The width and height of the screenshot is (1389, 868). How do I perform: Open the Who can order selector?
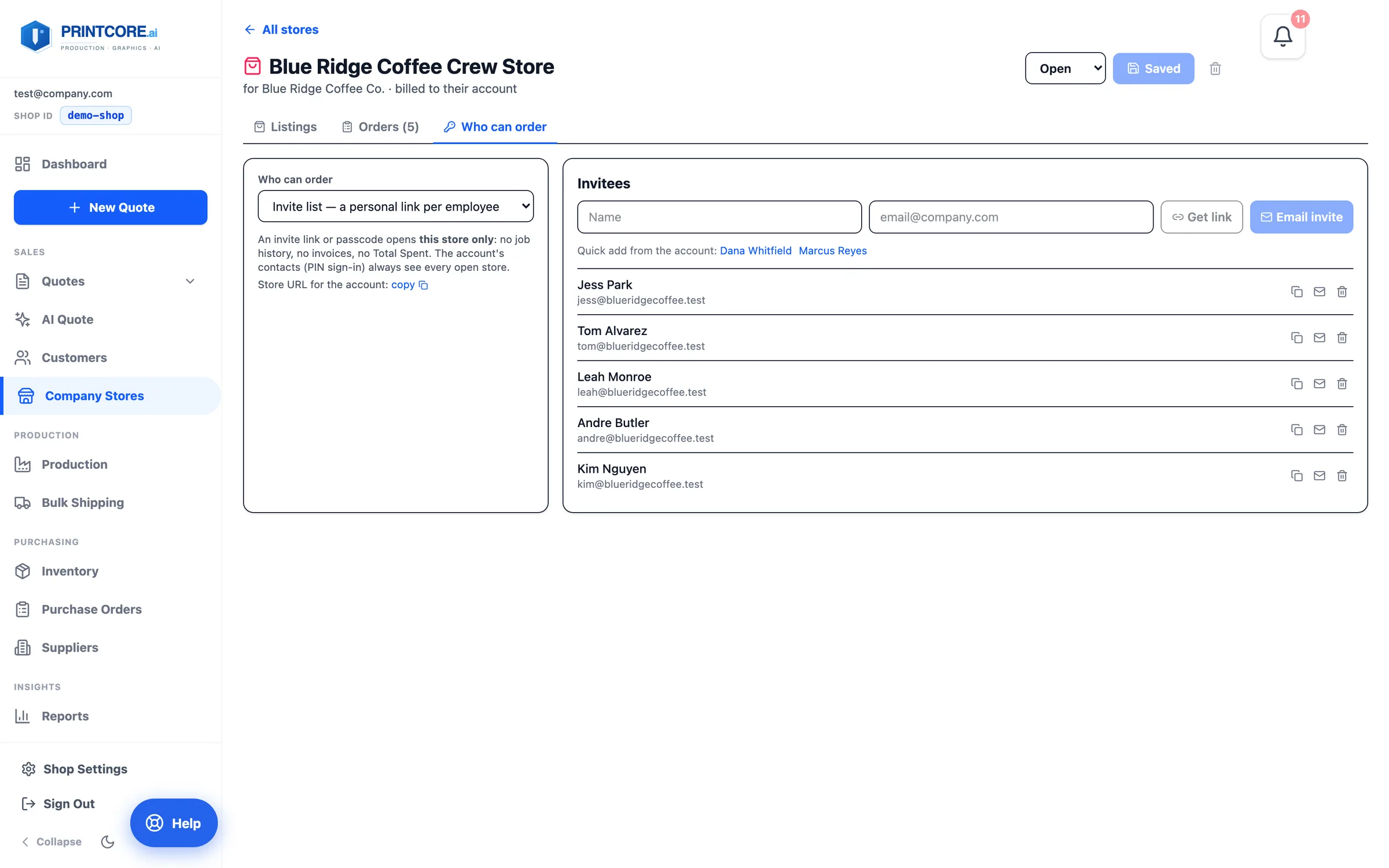click(395, 207)
